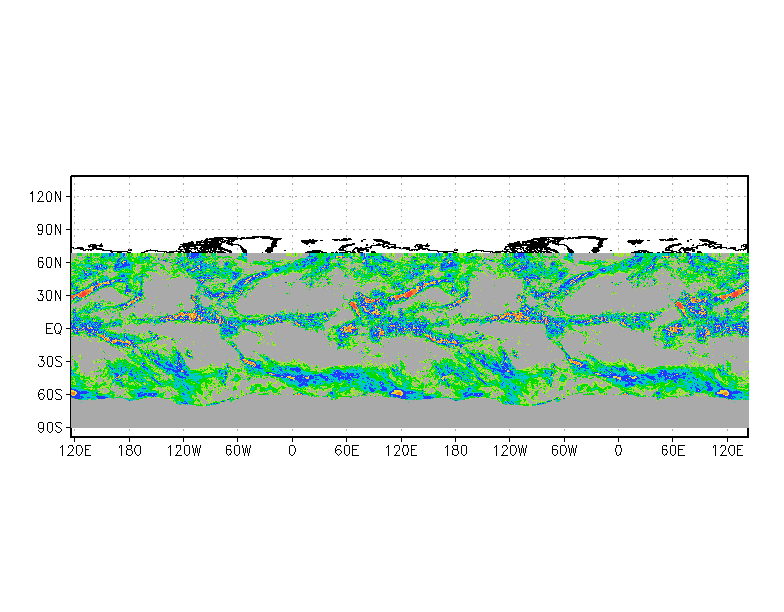Pick the leftmost 60W longitude label
The height and width of the screenshot is (612, 784).
[x=238, y=451]
